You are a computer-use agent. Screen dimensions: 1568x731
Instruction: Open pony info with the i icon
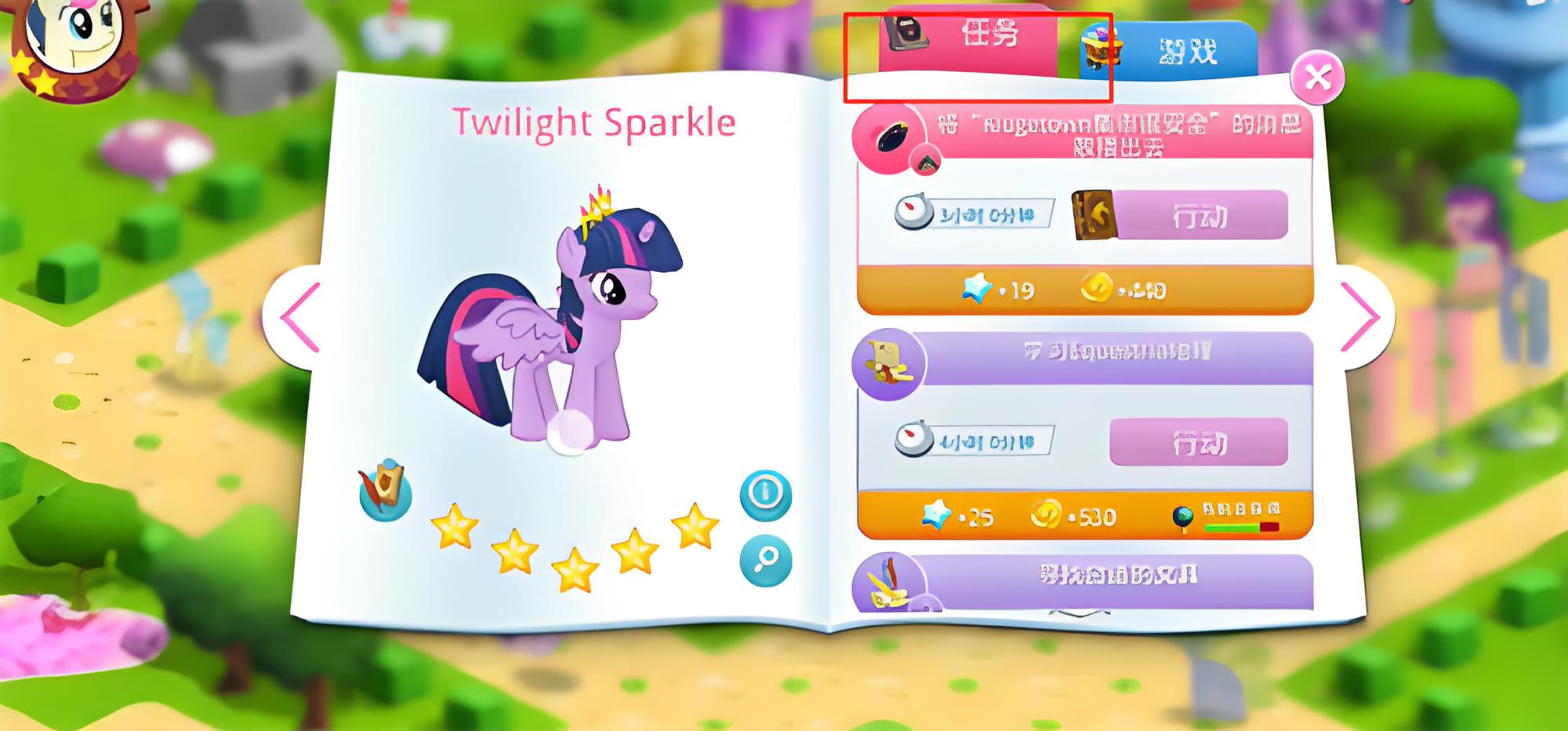(x=766, y=495)
